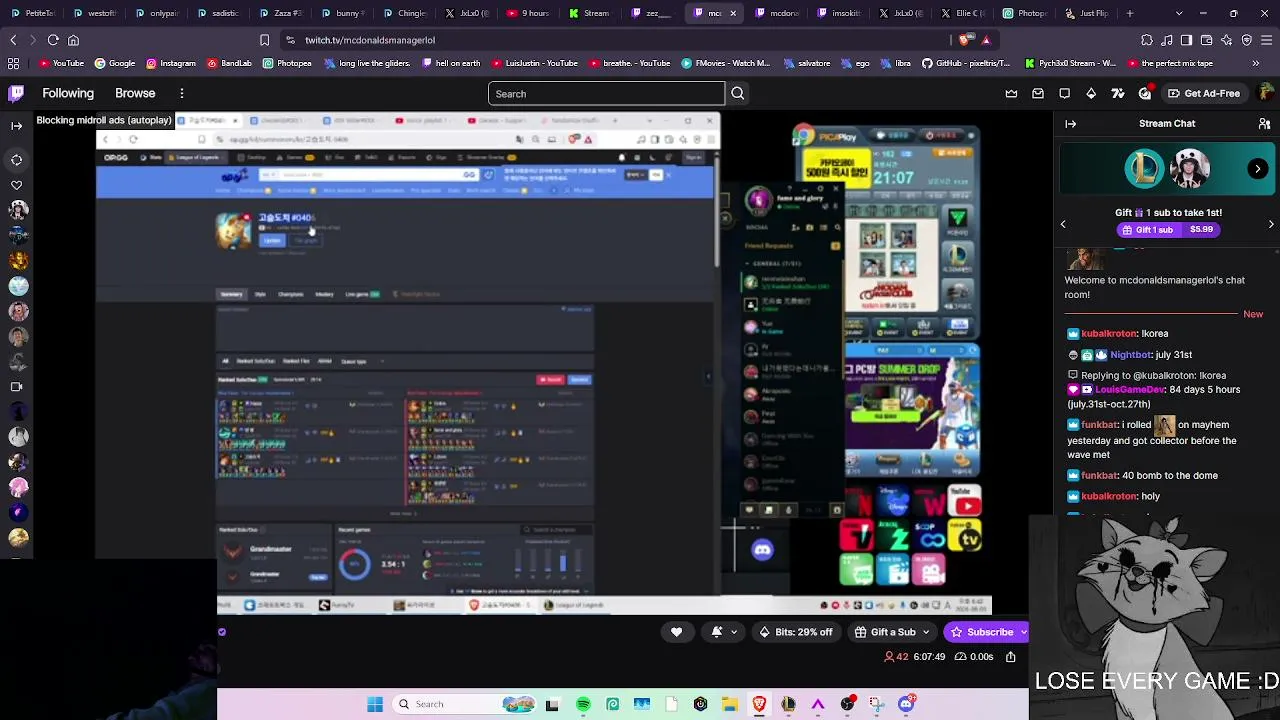This screenshot has width=1280, height=720.
Task: Focus the Twitch search field
Action: pyautogui.click(x=606, y=94)
